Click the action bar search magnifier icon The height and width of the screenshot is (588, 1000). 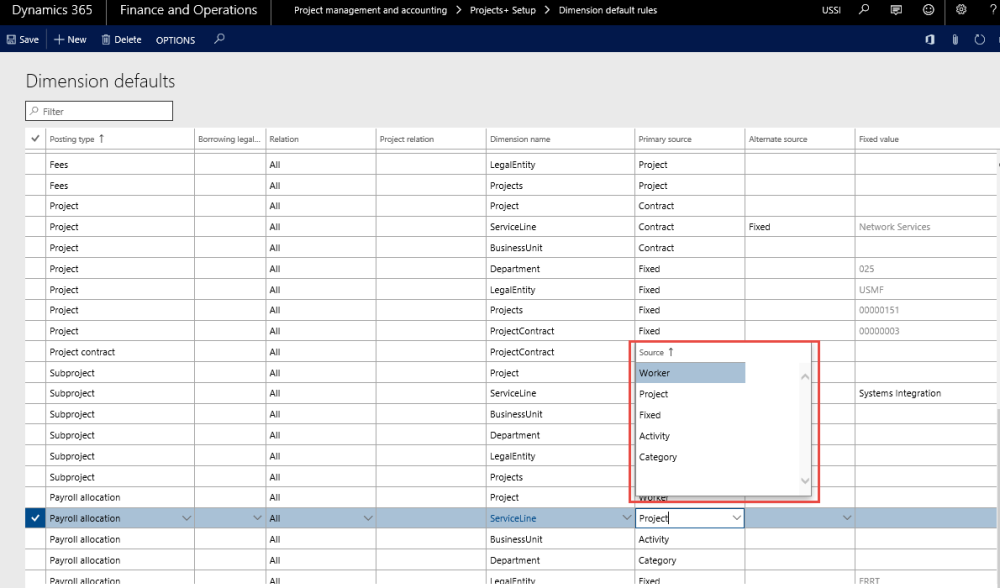coord(219,40)
